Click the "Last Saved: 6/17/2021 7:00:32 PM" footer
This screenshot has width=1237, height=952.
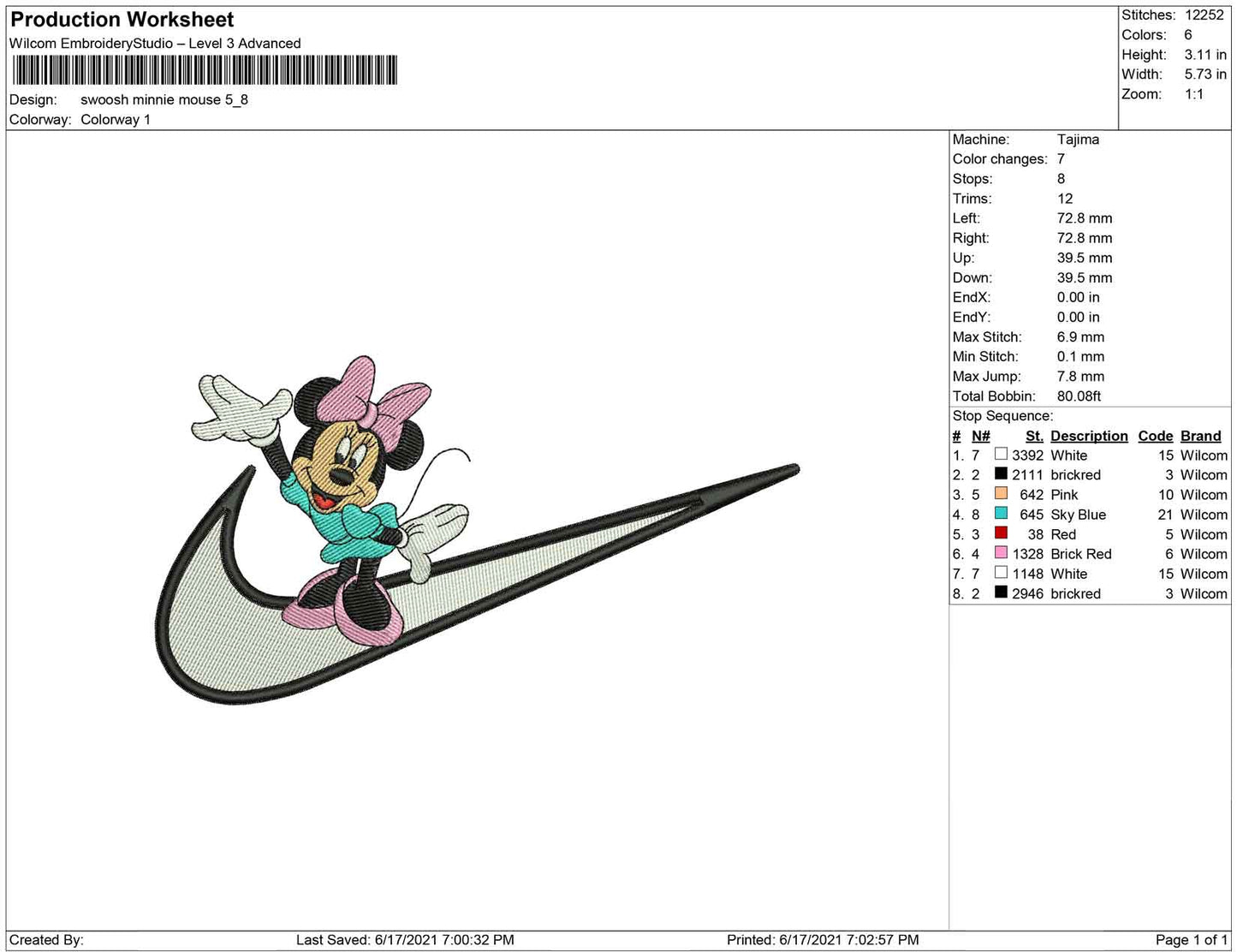point(405,940)
